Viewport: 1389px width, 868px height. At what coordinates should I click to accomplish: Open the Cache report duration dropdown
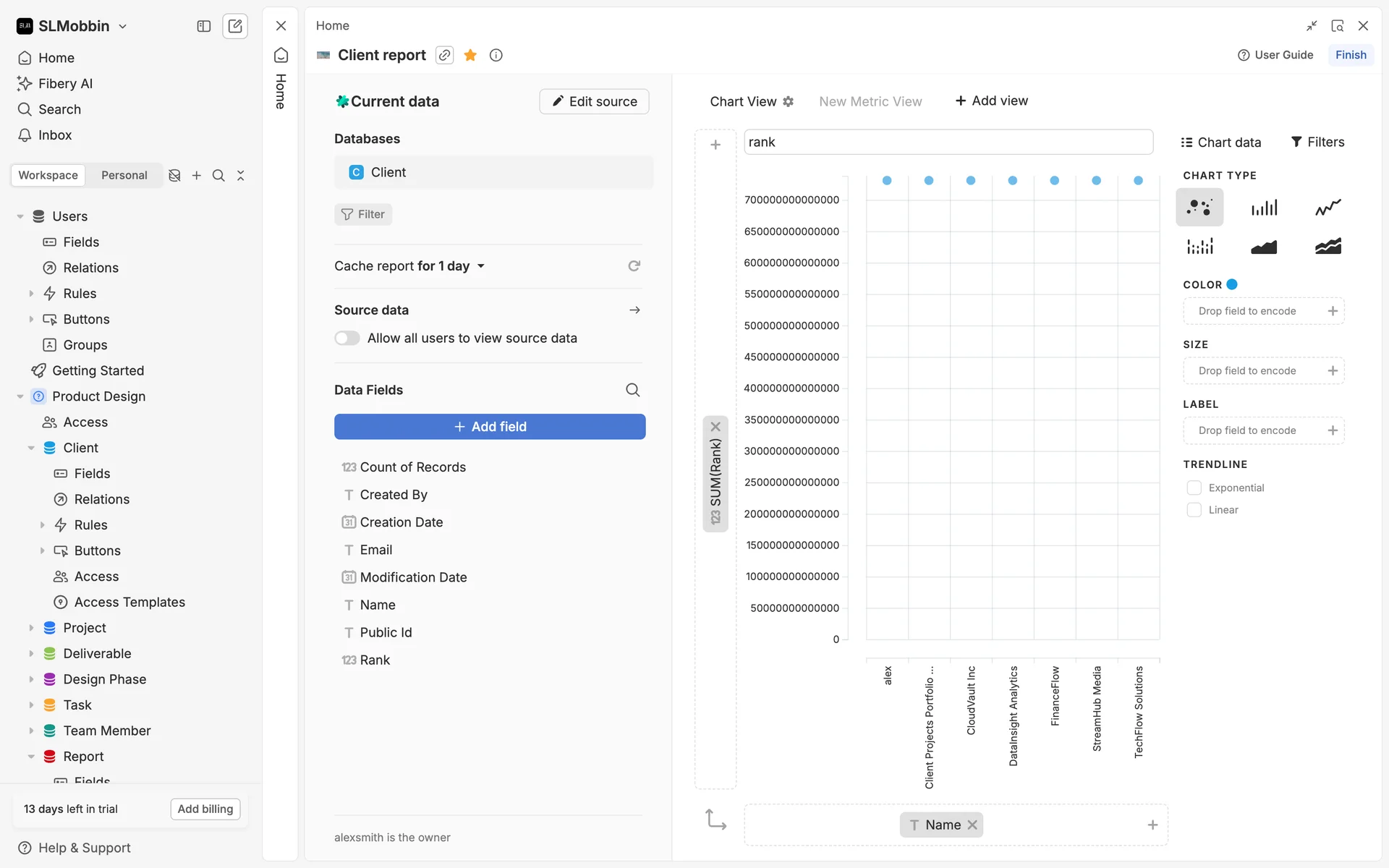coord(480,266)
